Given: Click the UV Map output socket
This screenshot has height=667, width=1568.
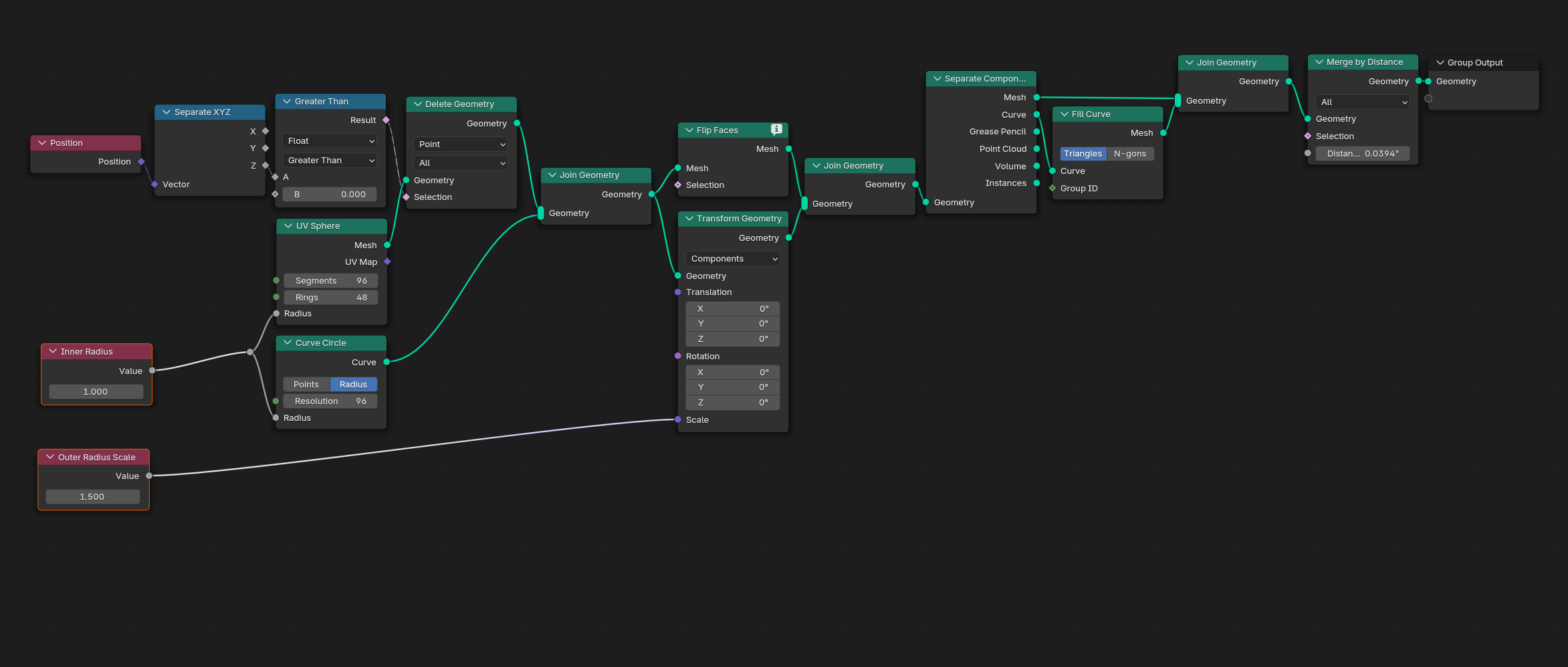Looking at the screenshot, I should (387, 262).
